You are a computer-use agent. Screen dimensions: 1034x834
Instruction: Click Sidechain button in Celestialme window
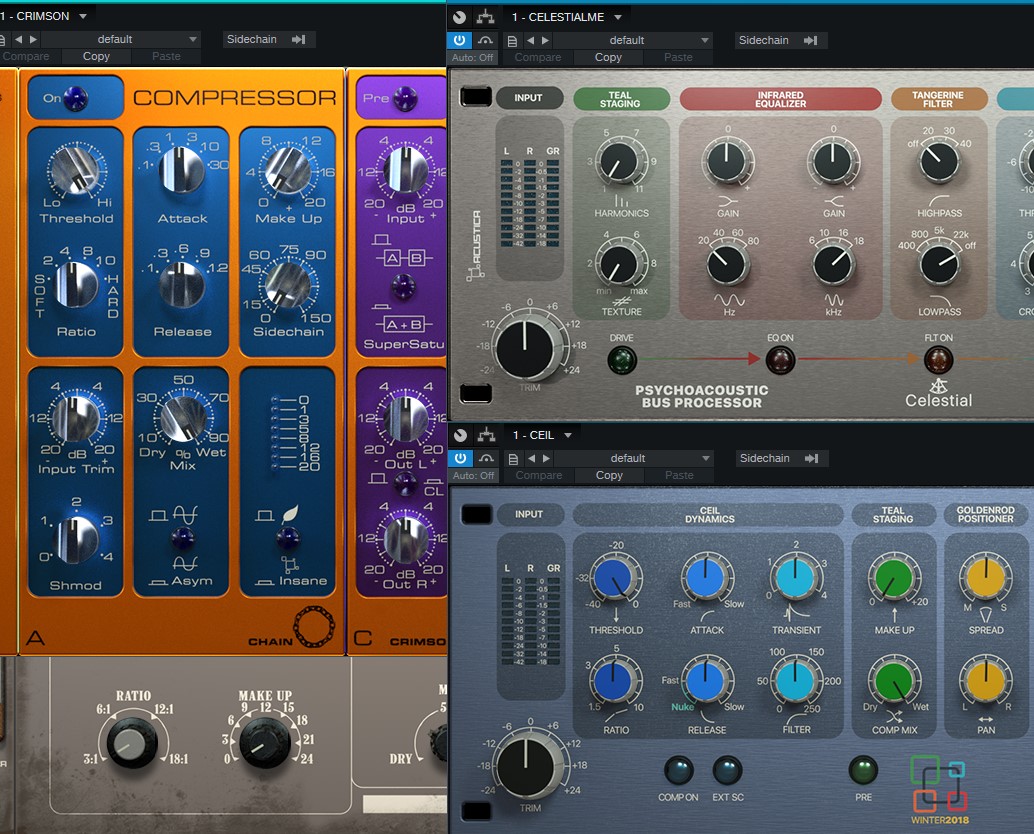click(780, 40)
